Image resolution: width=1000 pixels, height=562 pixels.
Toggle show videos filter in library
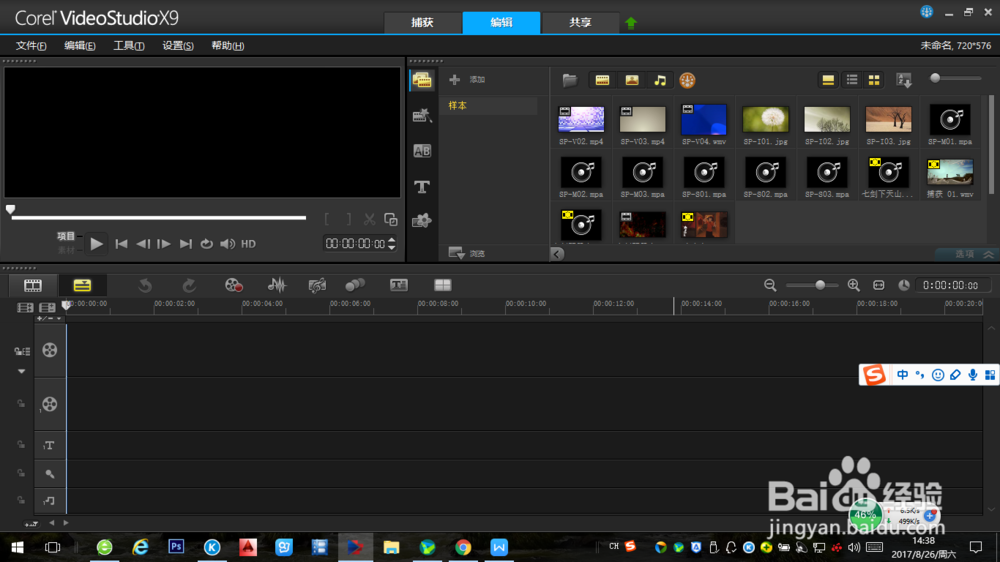coord(602,80)
